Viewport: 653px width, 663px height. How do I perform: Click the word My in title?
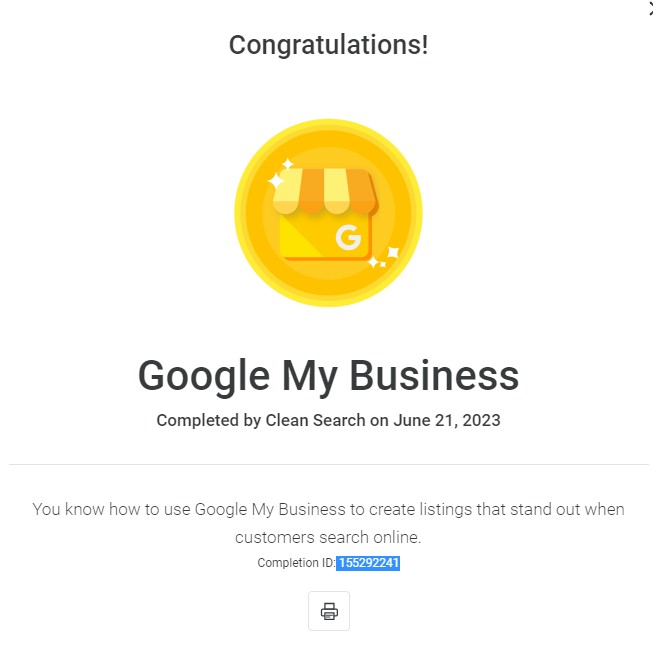click(310, 377)
